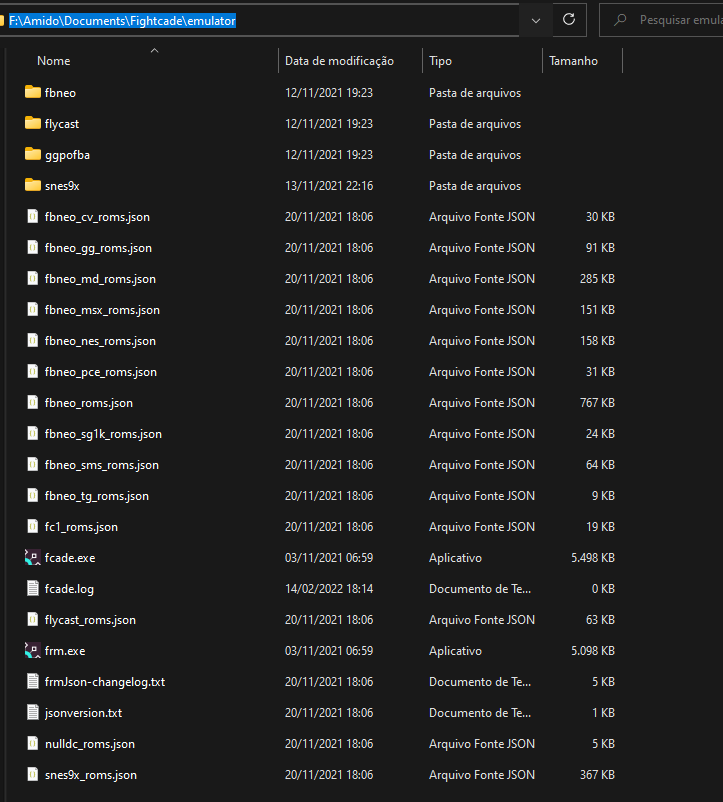
Task: Sort by the Tamanho column header
Action: (573, 61)
